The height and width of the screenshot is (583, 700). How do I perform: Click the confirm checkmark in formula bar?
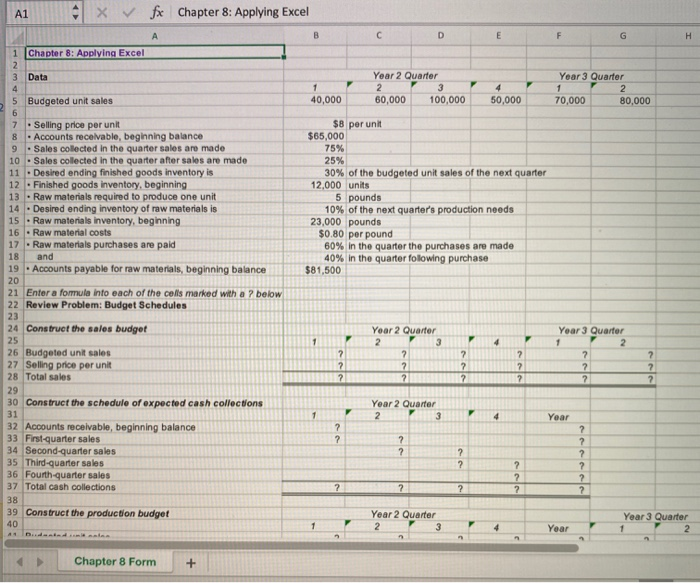[128, 12]
